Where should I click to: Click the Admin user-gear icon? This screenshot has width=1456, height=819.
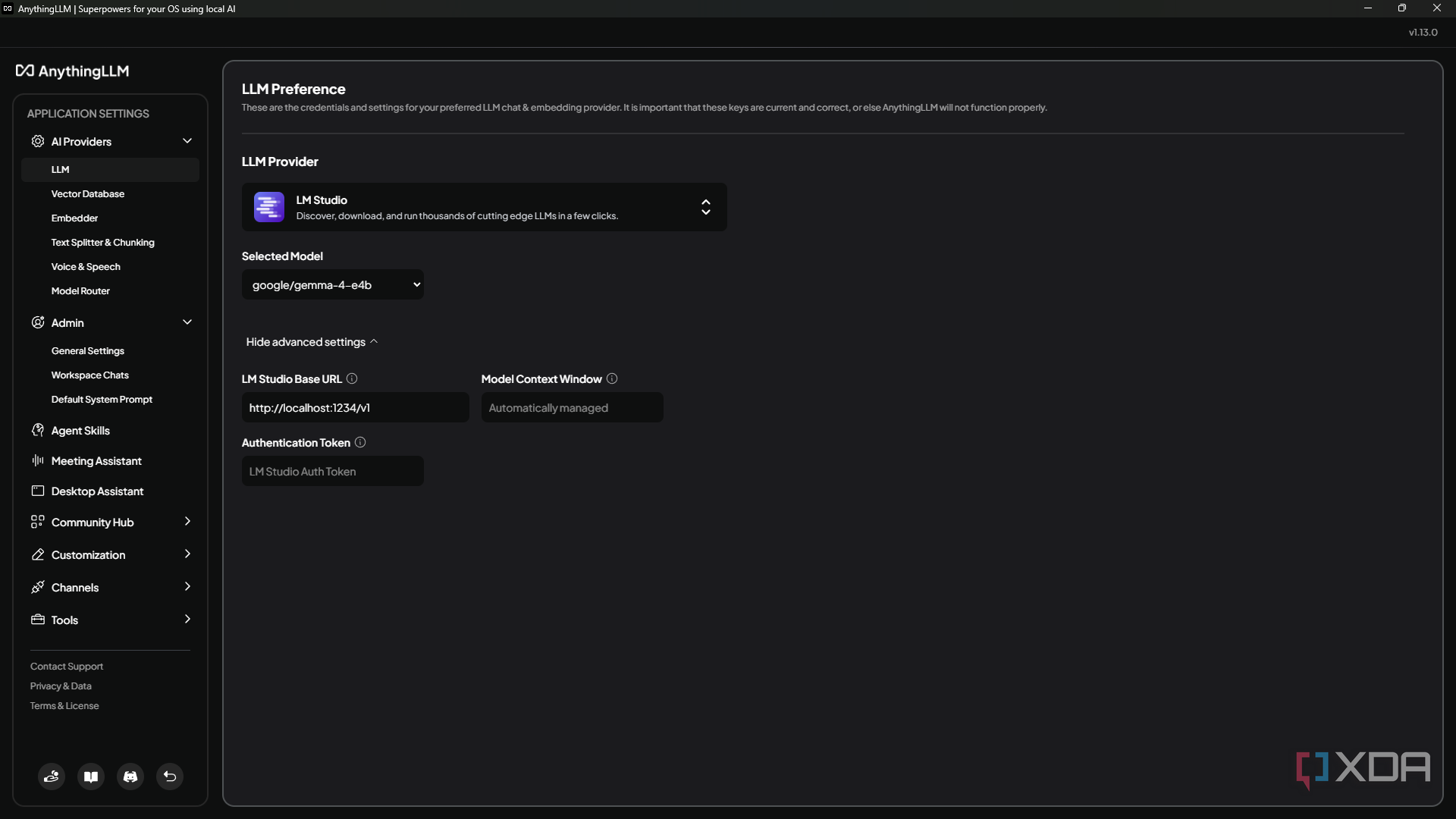click(x=38, y=322)
